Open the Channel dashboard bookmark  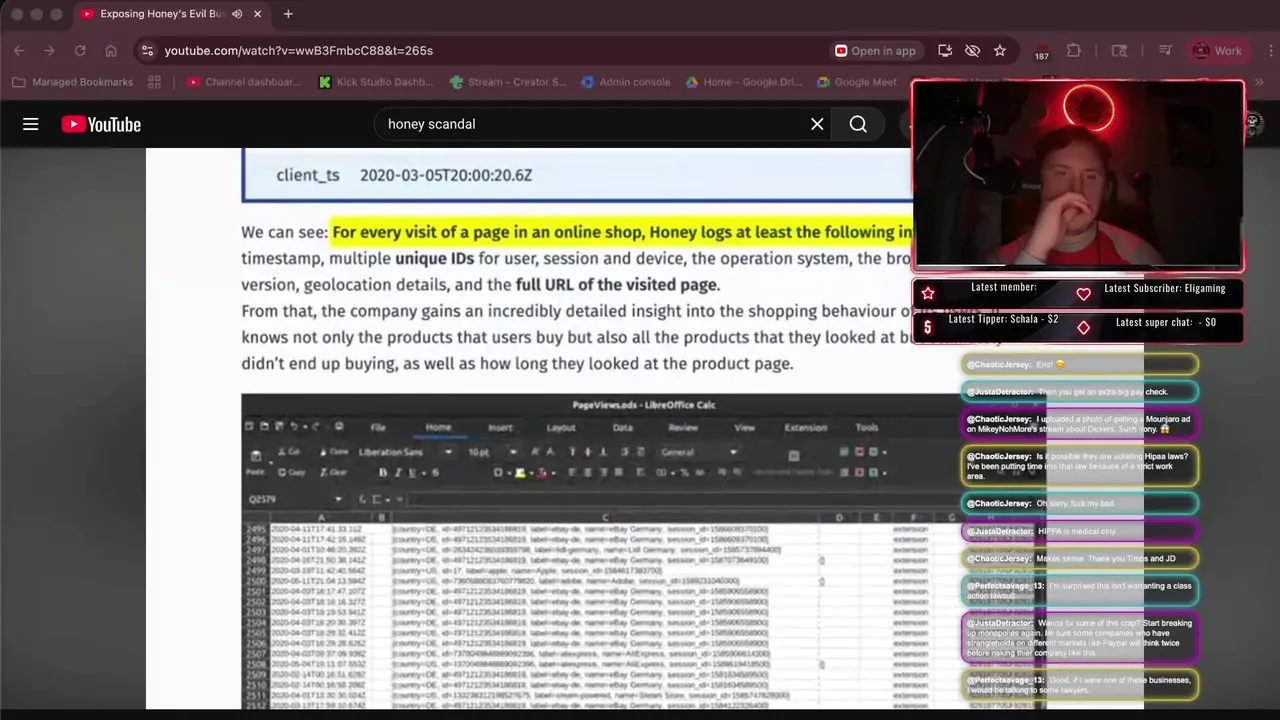tap(244, 82)
